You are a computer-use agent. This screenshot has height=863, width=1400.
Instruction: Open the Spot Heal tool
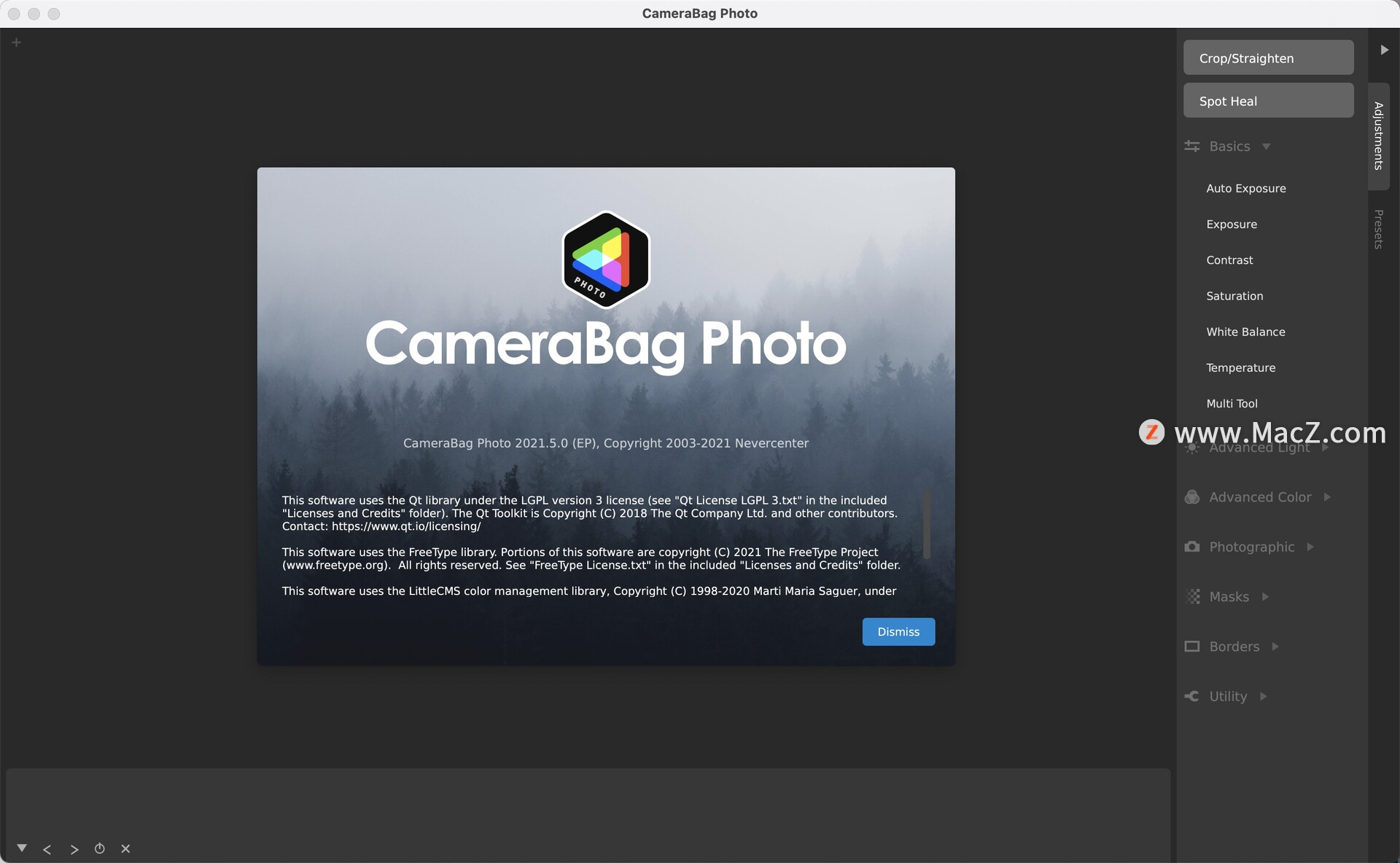coord(1268,101)
